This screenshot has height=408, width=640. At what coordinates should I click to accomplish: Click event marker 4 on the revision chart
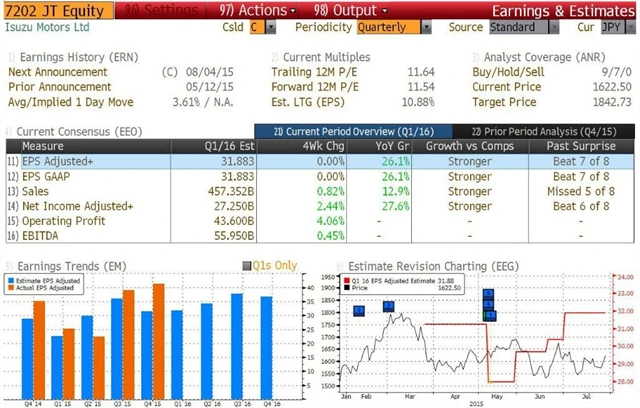[488, 304]
